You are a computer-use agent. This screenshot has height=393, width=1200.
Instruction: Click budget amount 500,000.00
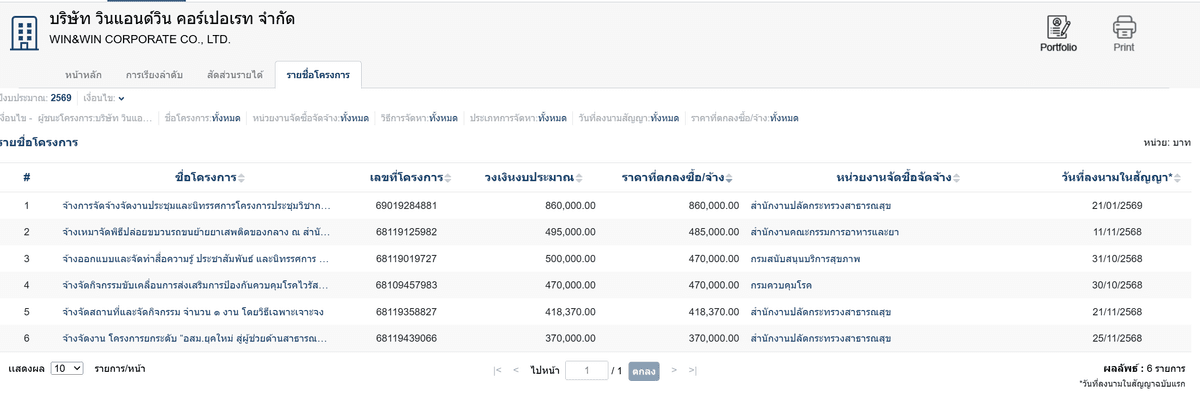(x=571, y=258)
